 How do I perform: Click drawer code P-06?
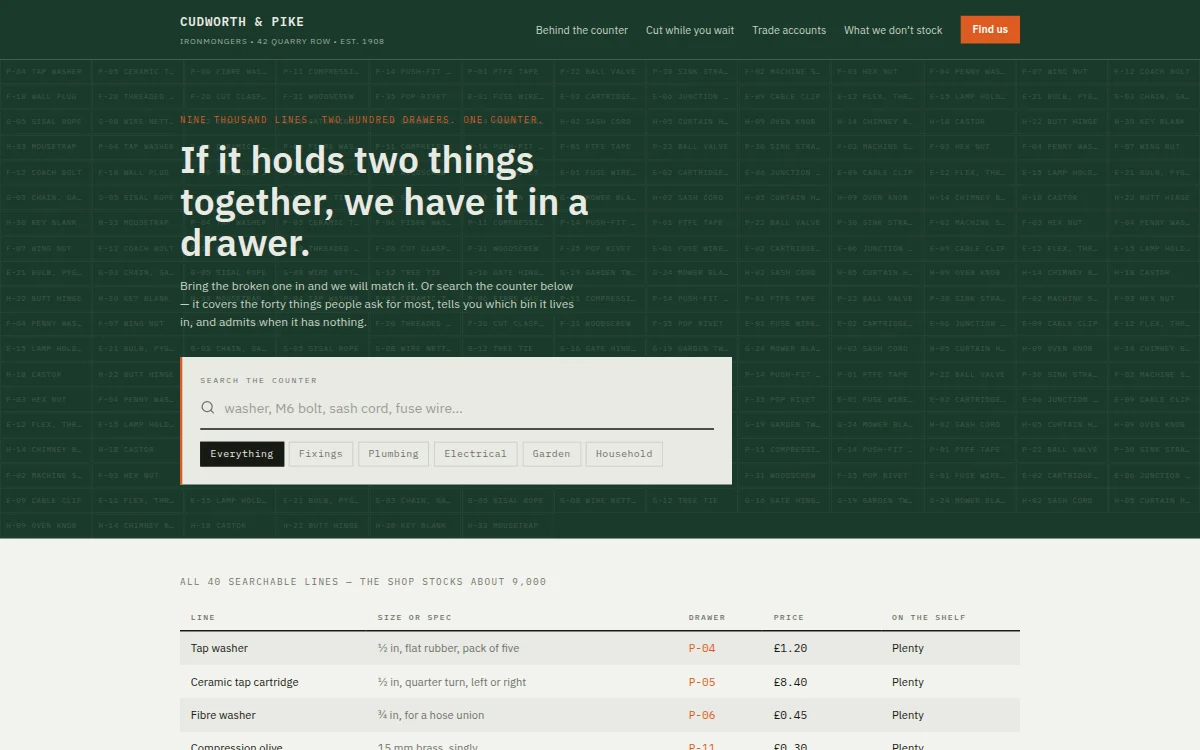tap(702, 715)
